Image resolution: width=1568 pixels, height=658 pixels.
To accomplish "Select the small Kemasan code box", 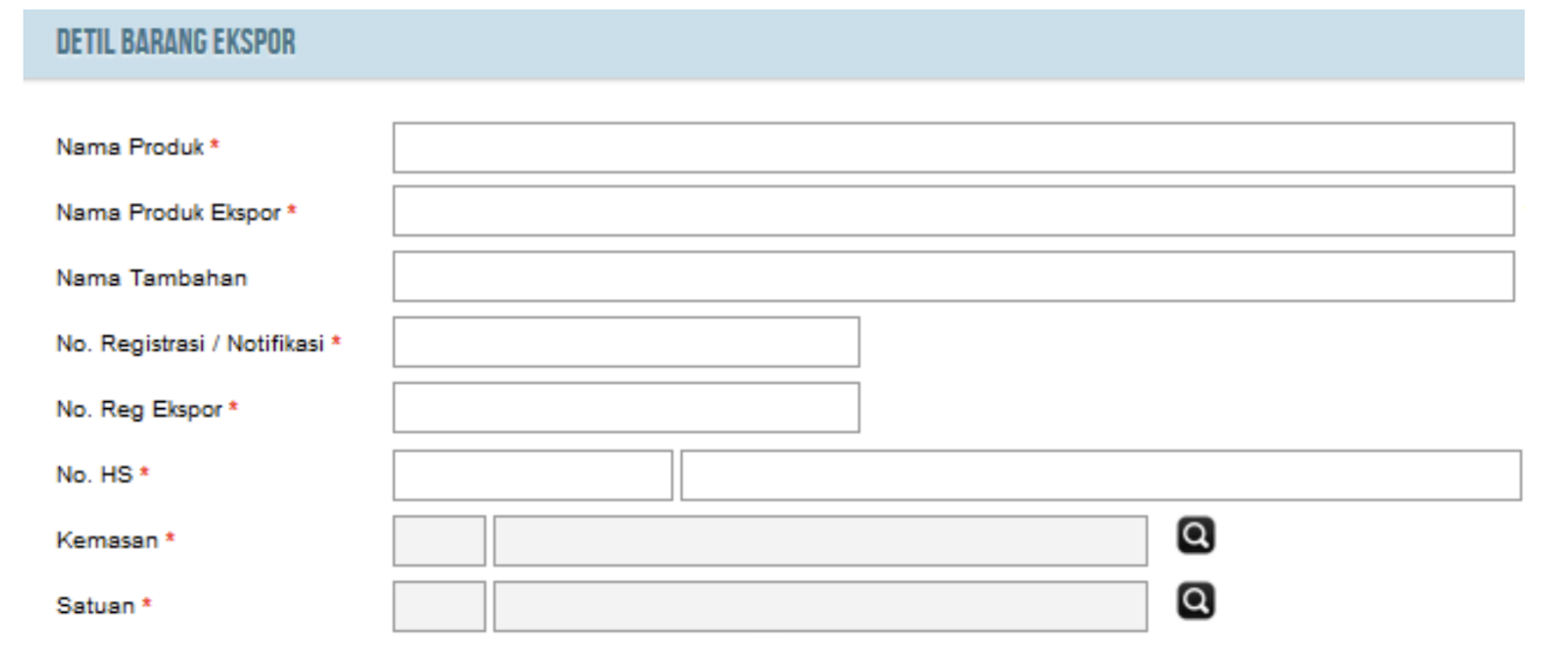I will pos(439,541).
